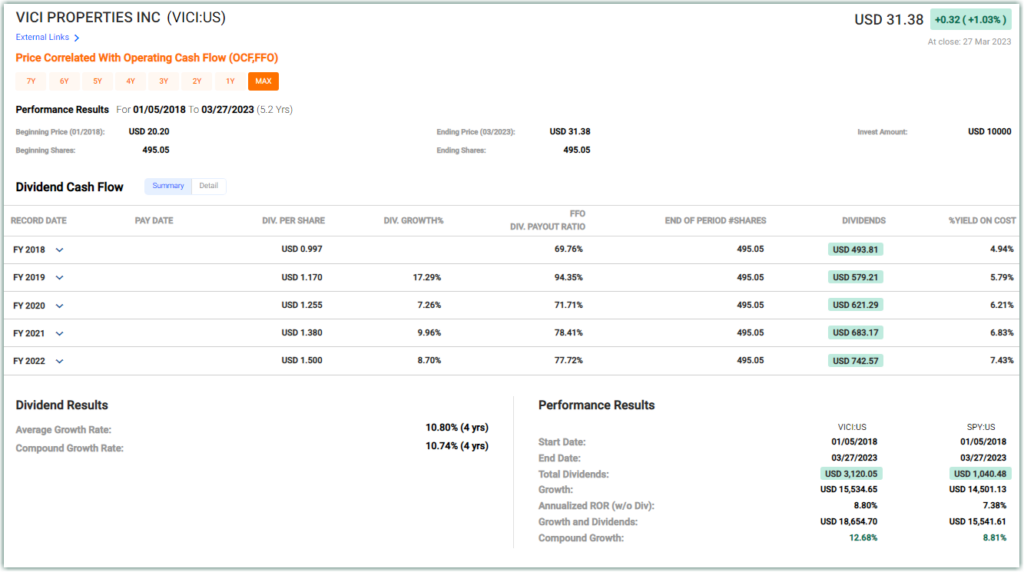Click the 10.80% (4 yrs) average growth rate

click(x=457, y=428)
